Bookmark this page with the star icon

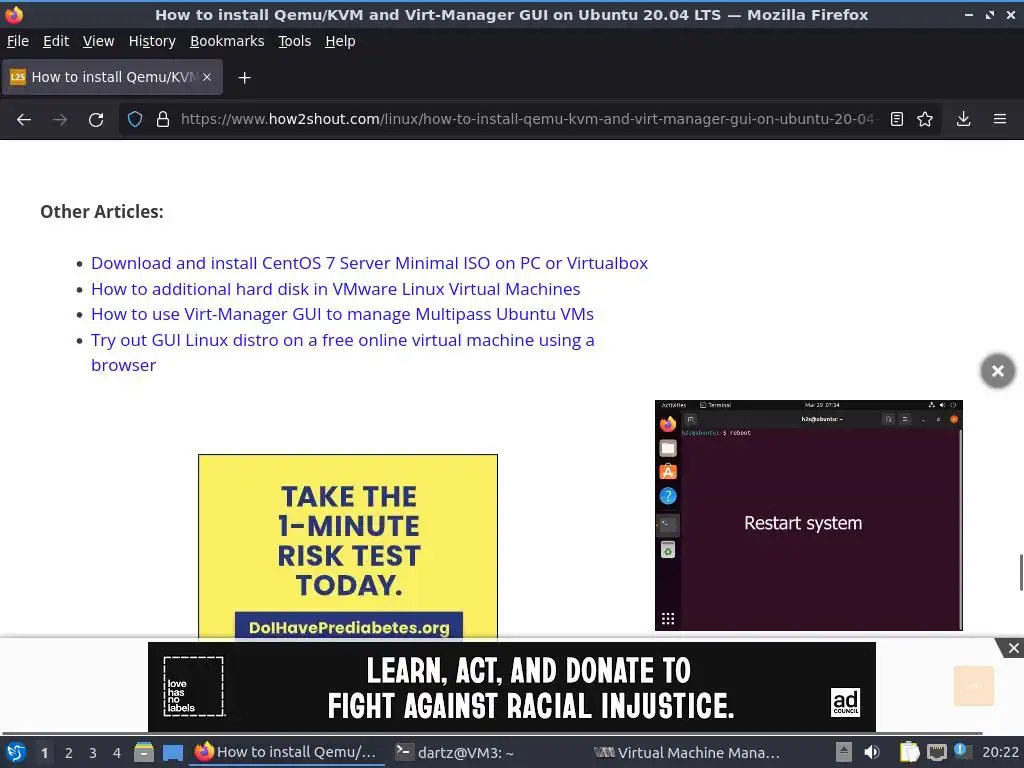click(x=925, y=120)
